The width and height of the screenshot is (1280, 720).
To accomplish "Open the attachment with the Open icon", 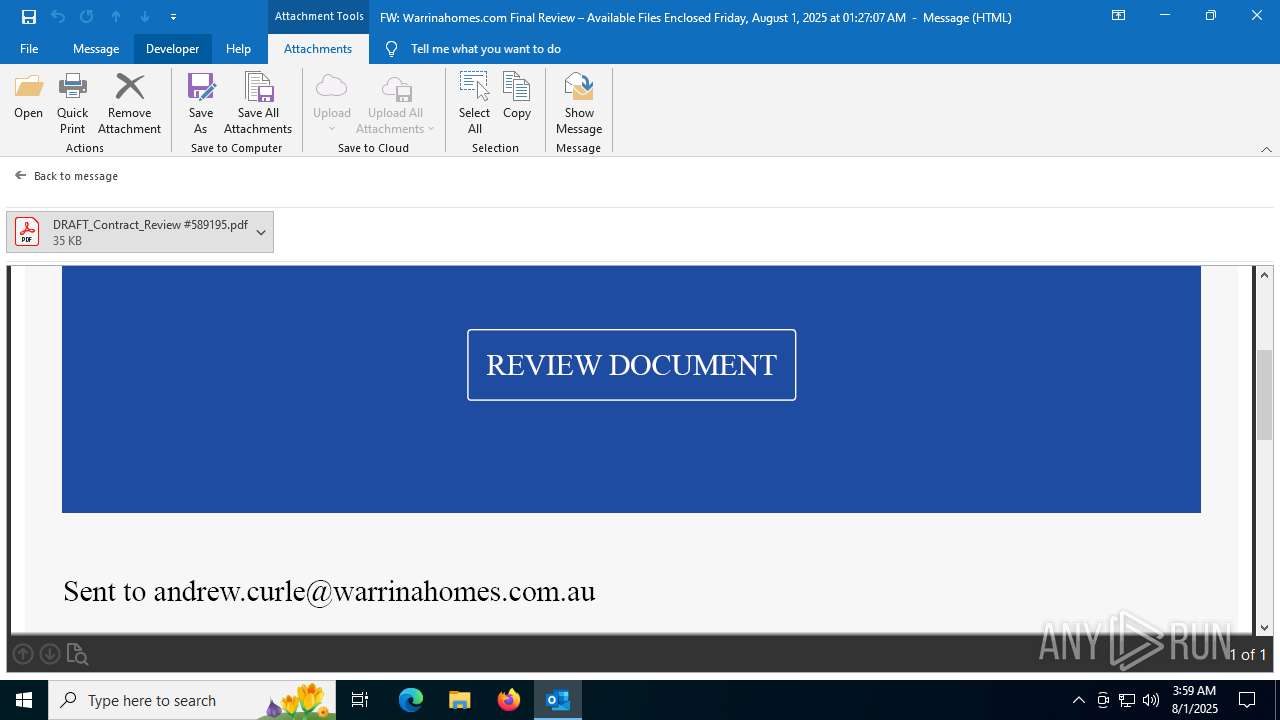I will [28, 97].
